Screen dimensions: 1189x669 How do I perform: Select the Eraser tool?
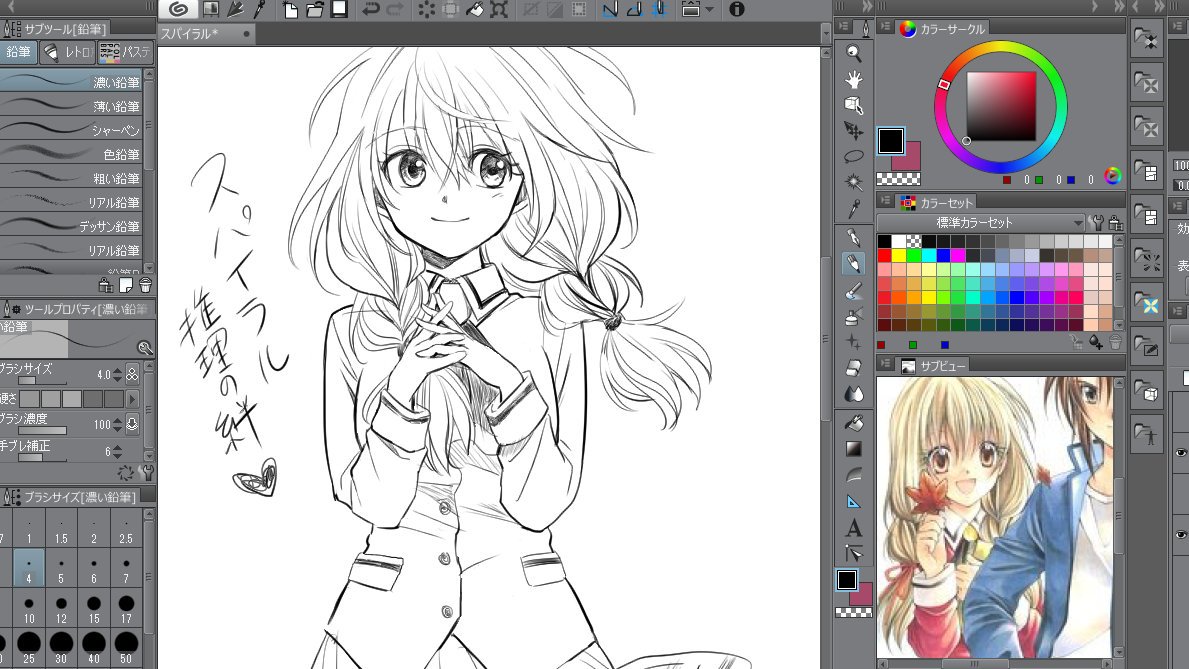coord(854,368)
